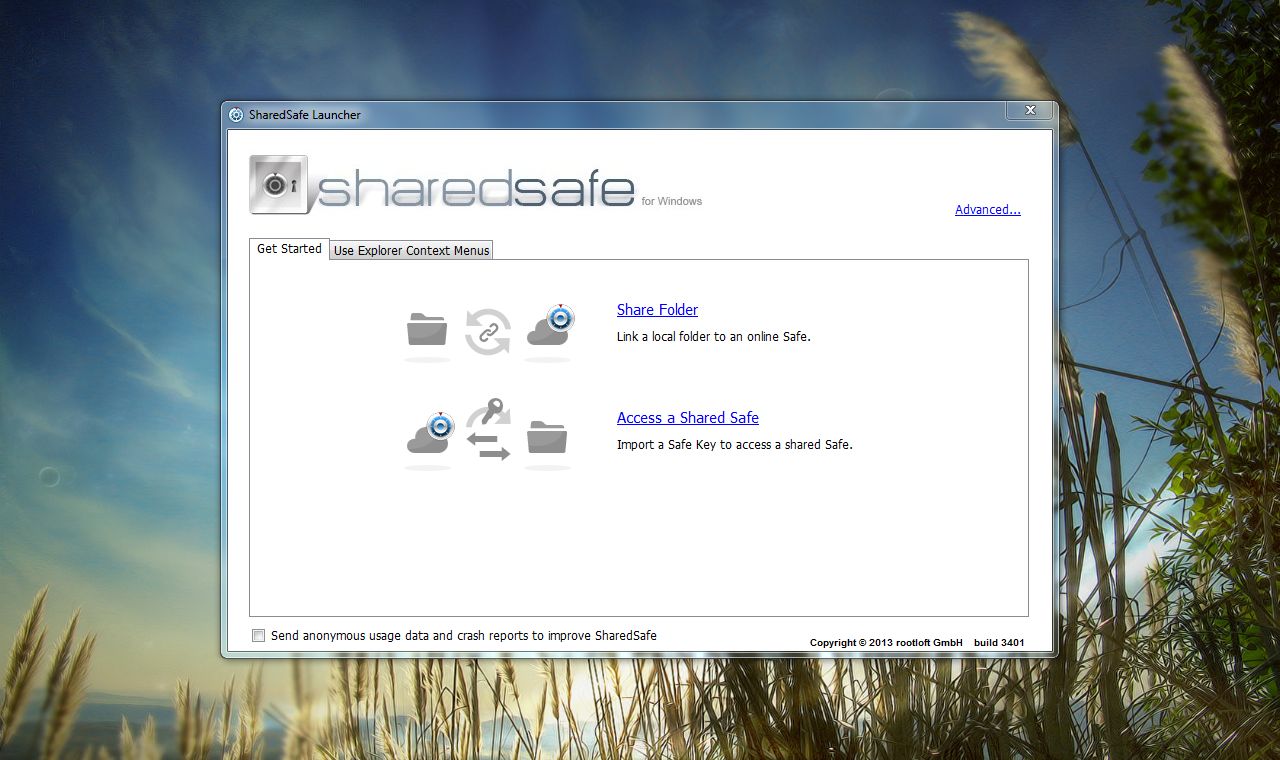Screen dimensions: 1280x760
Task: Open the Advanced... link
Action: (988, 210)
